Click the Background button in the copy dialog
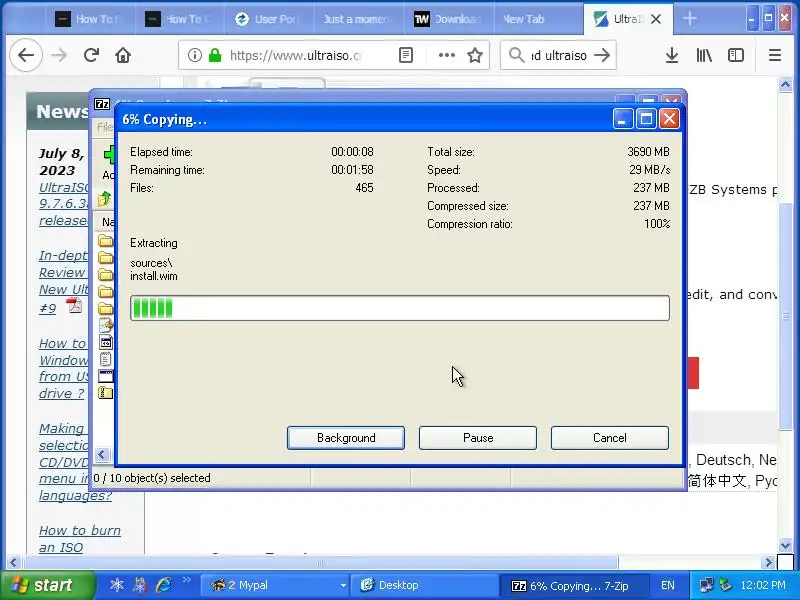Image resolution: width=800 pixels, height=600 pixels. point(346,438)
